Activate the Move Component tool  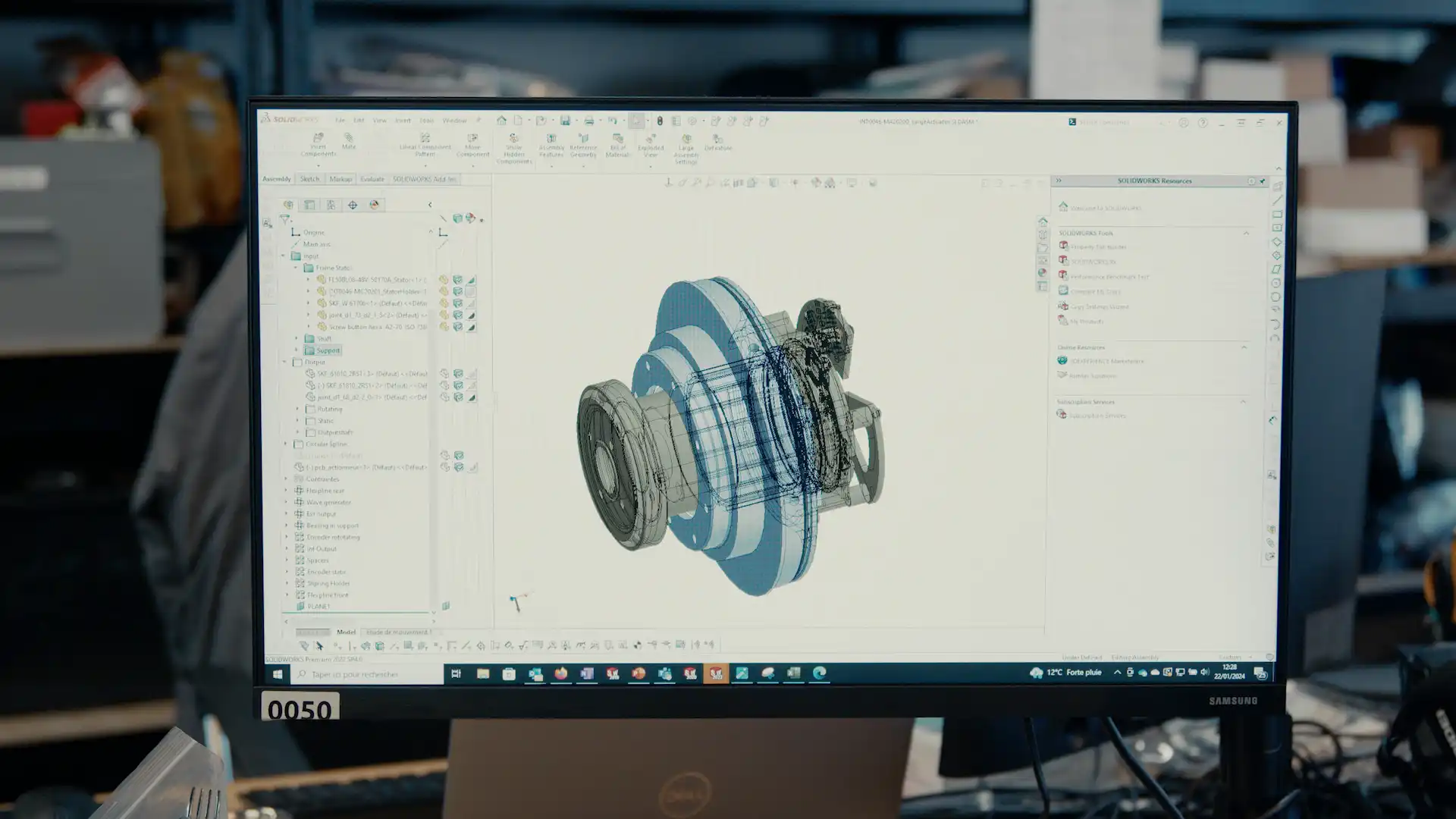(472, 145)
